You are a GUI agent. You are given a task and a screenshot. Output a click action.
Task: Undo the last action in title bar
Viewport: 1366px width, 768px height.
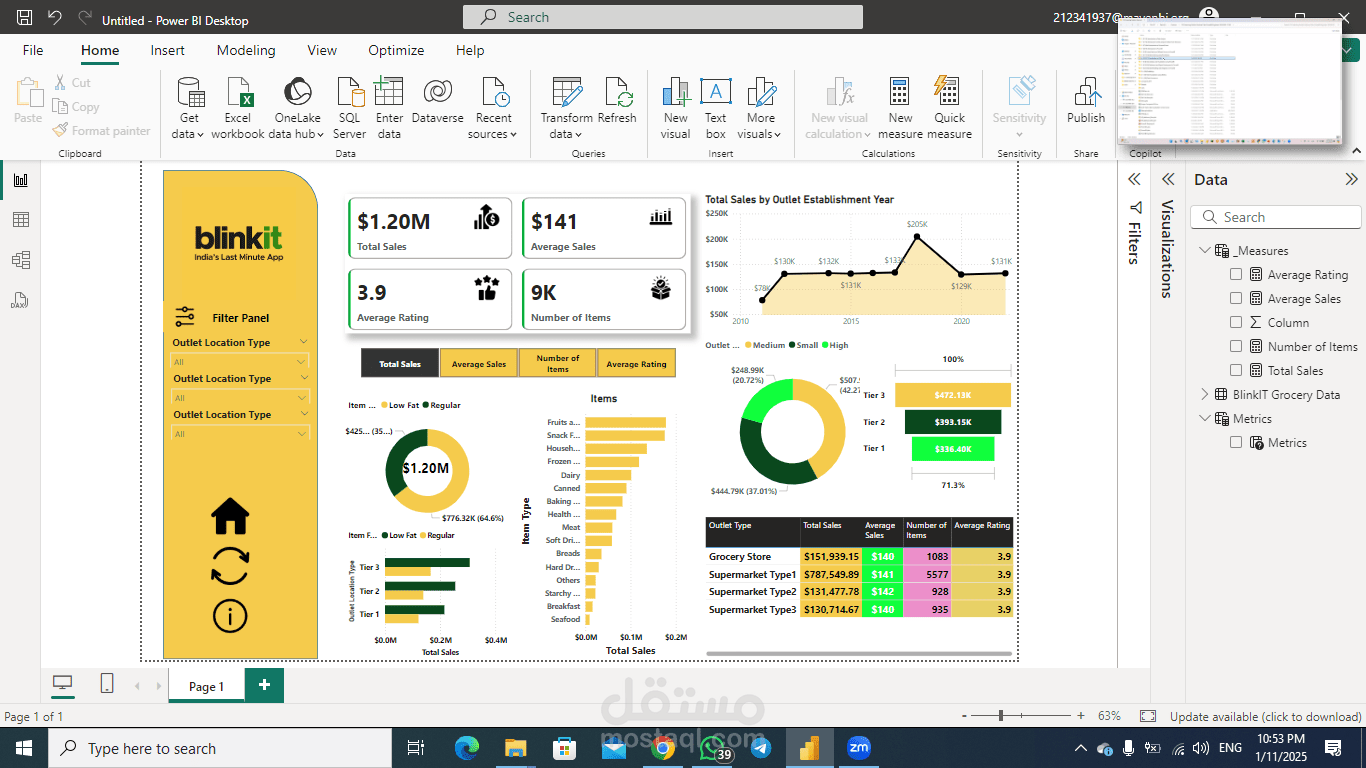54,18
